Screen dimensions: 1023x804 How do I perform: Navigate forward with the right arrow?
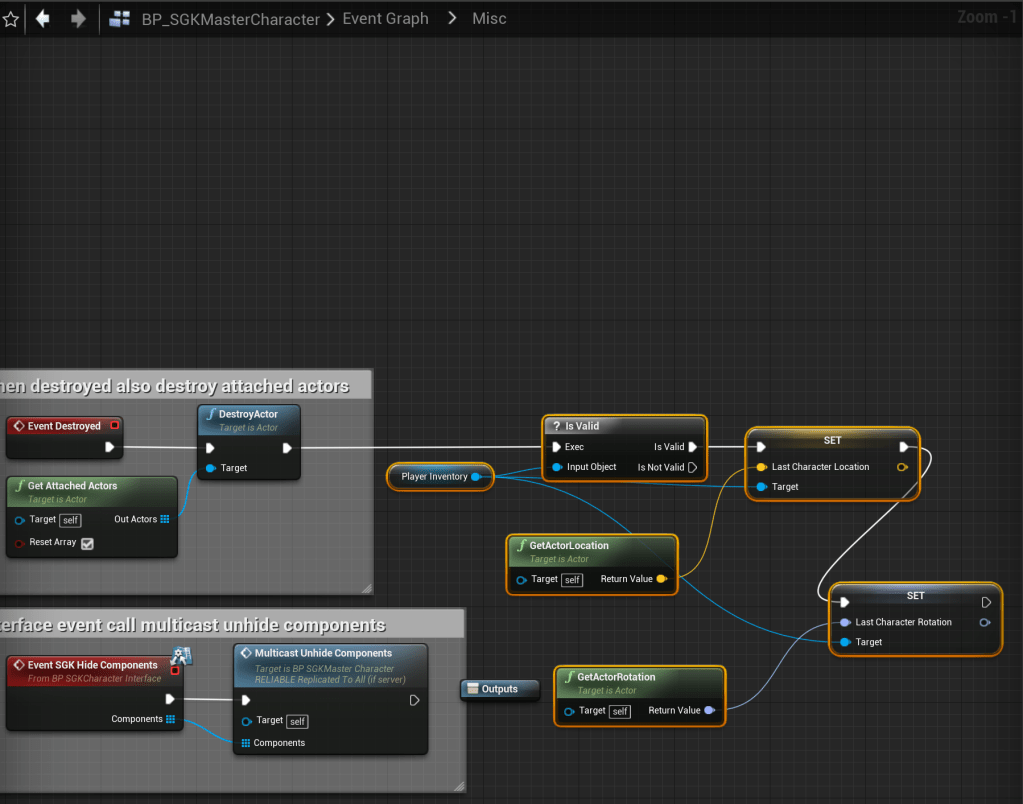[x=77, y=19]
